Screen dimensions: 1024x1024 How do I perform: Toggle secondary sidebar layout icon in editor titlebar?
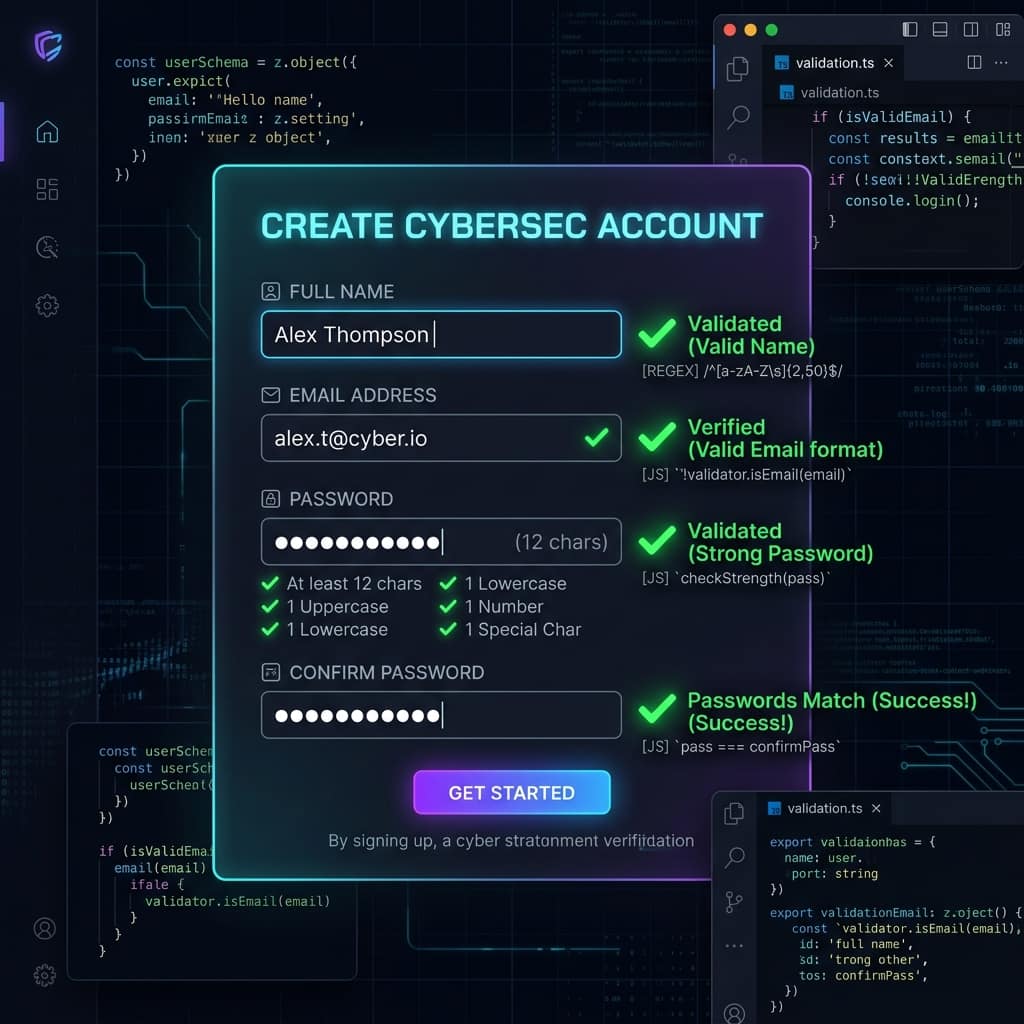[x=971, y=29]
